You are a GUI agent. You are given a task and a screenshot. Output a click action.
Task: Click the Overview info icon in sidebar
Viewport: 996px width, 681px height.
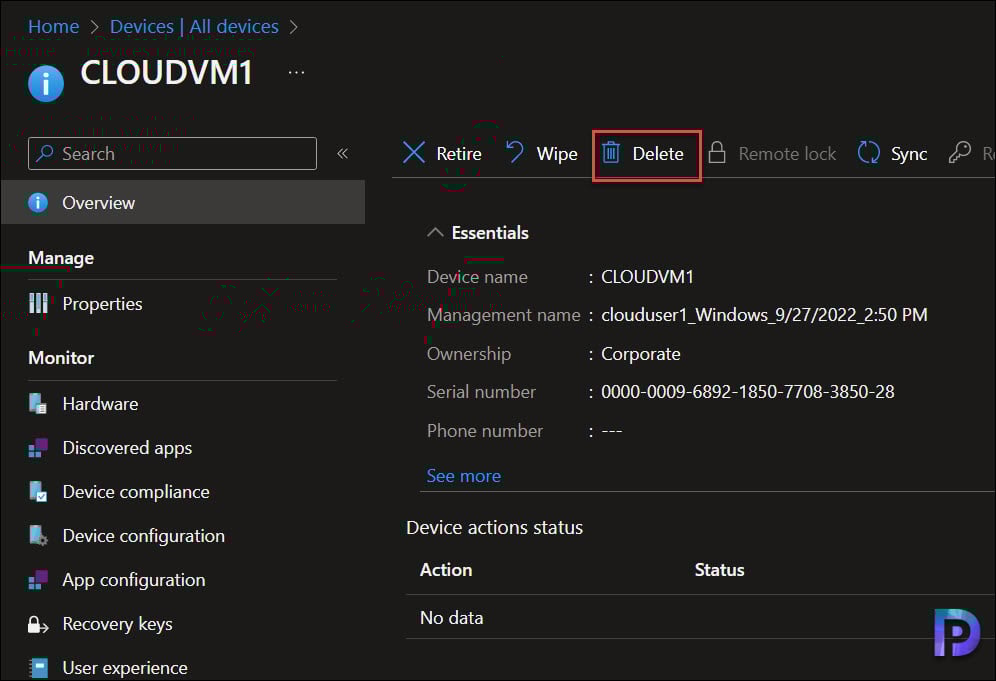tap(37, 203)
